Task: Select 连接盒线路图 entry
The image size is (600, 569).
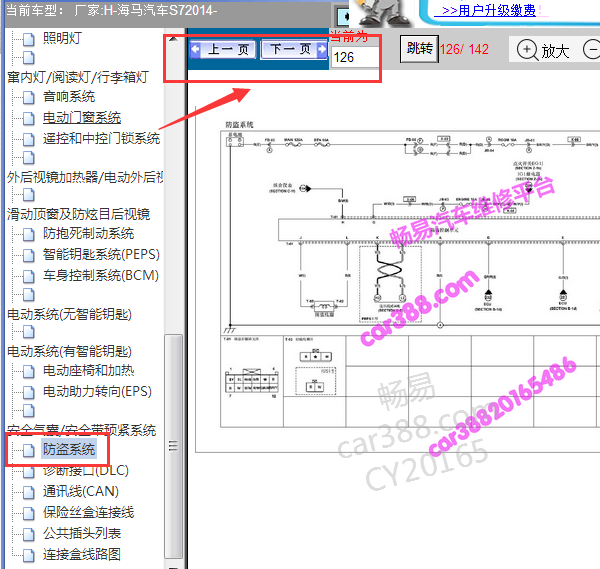Action: pyautogui.click(x=82, y=554)
